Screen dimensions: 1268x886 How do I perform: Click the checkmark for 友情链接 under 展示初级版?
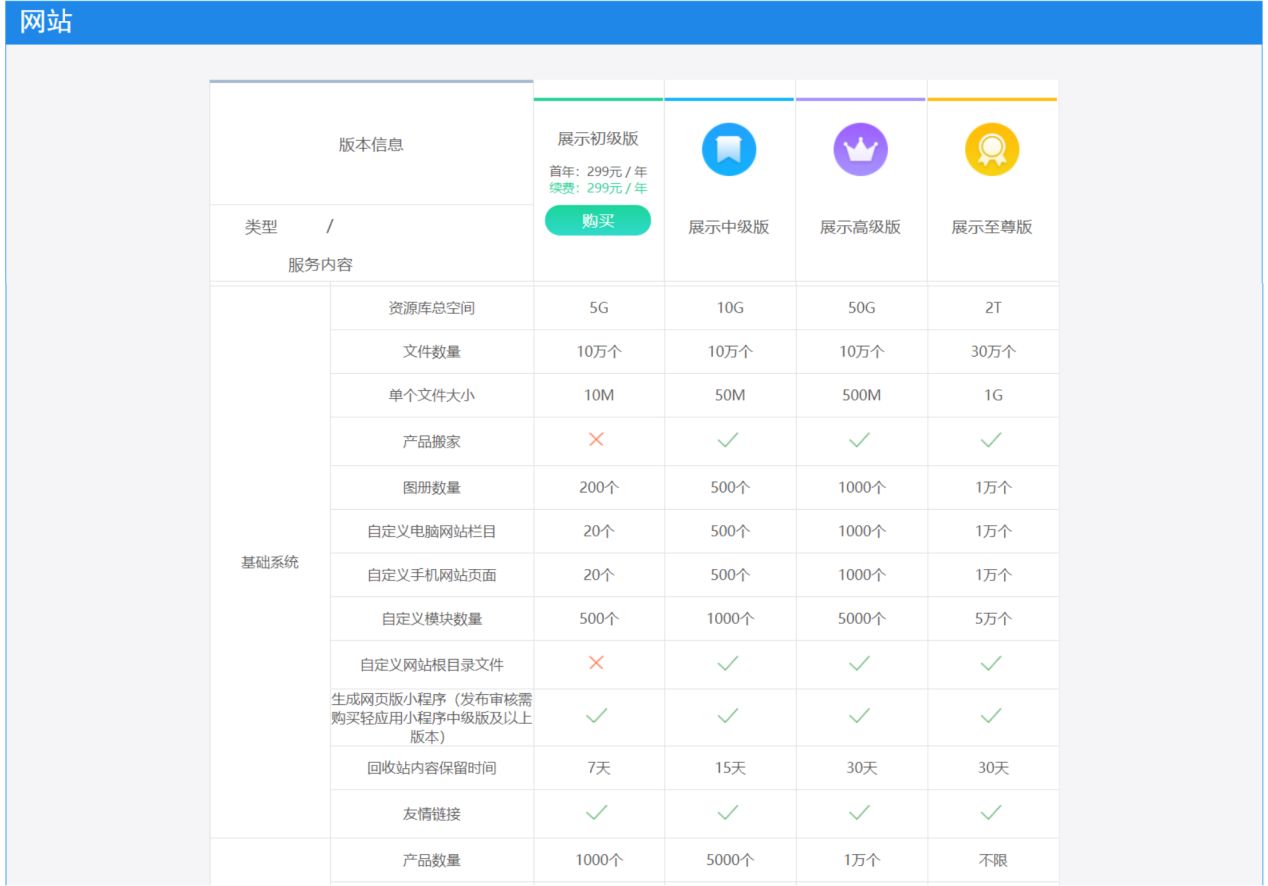[x=597, y=813]
